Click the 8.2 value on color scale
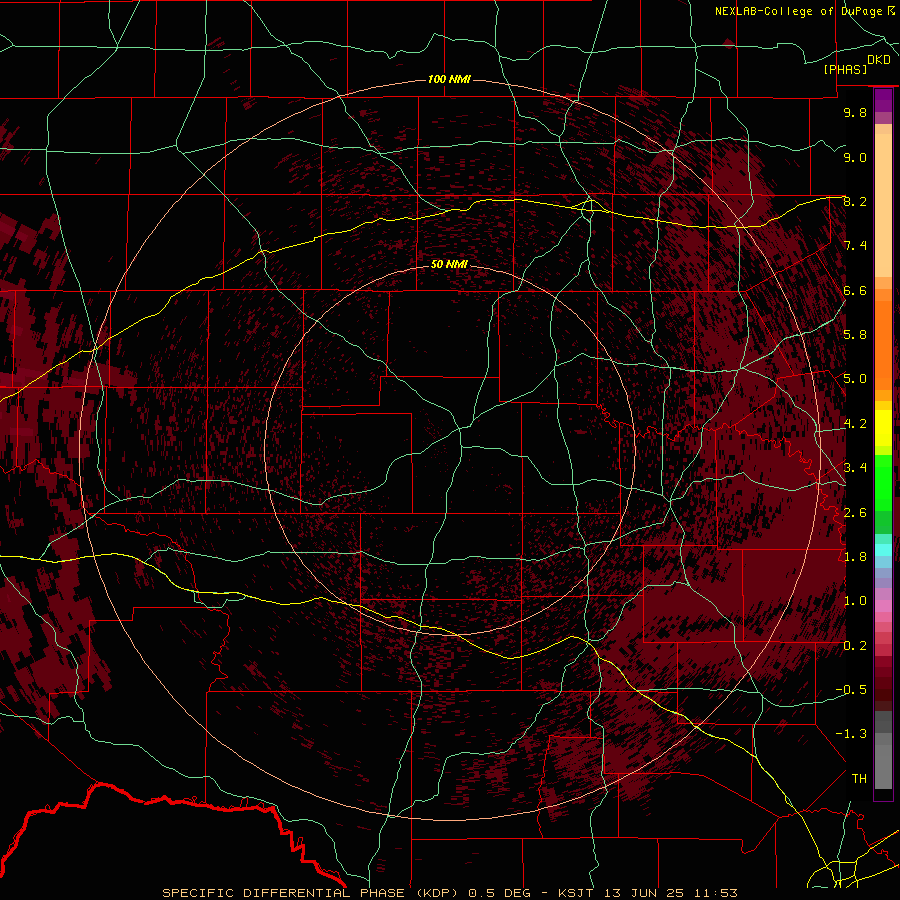Viewport: 900px width, 900px height. 855,201
